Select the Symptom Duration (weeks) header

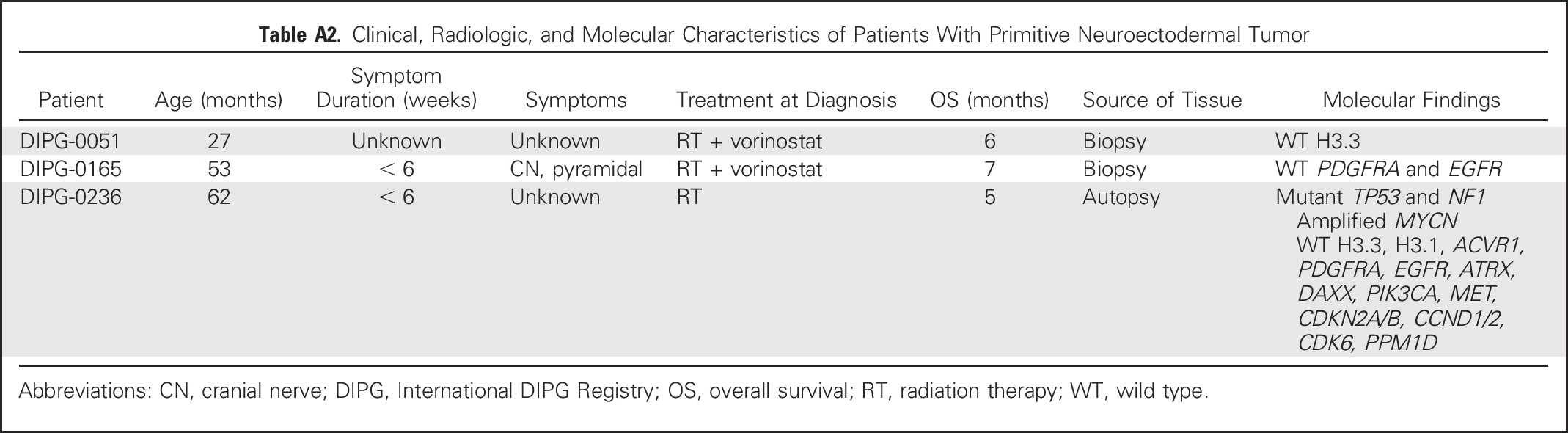[397, 87]
